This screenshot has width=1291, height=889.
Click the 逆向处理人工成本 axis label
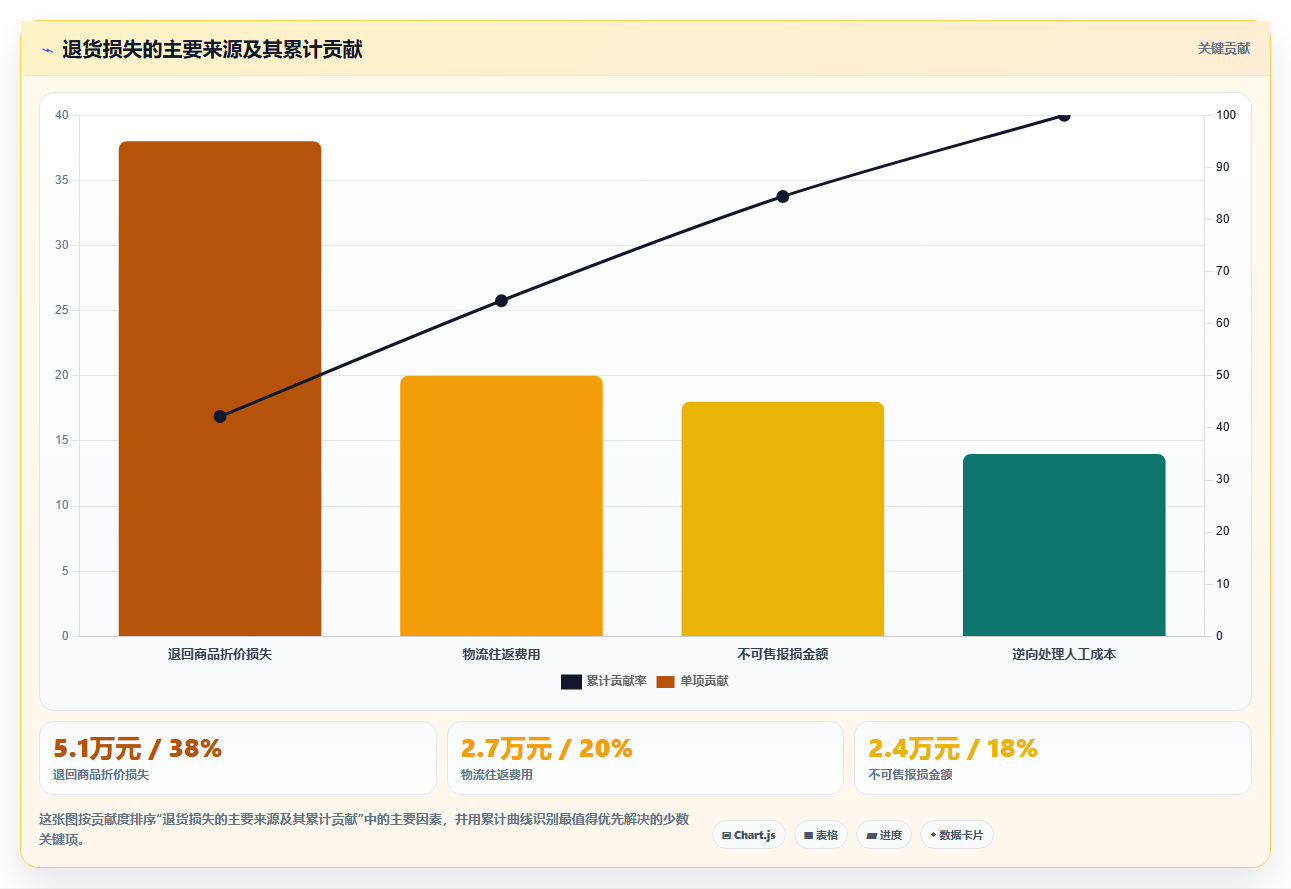click(1064, 654)
